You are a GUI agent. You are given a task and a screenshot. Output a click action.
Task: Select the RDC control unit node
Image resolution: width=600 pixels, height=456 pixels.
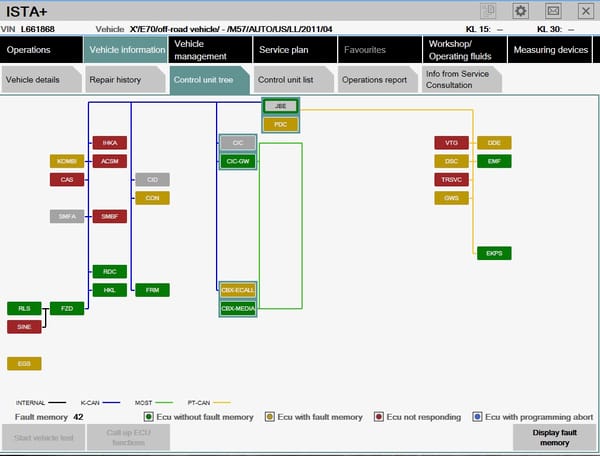coord(110,272)
